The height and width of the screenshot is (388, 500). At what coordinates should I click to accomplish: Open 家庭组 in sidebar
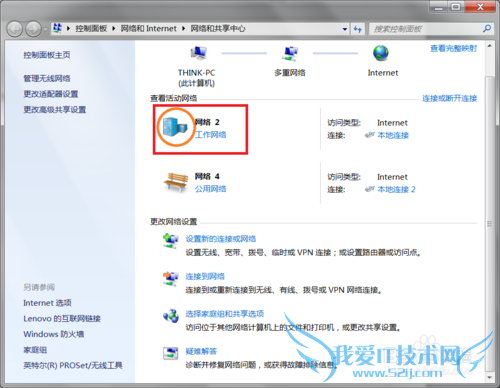tap(35, 350)
